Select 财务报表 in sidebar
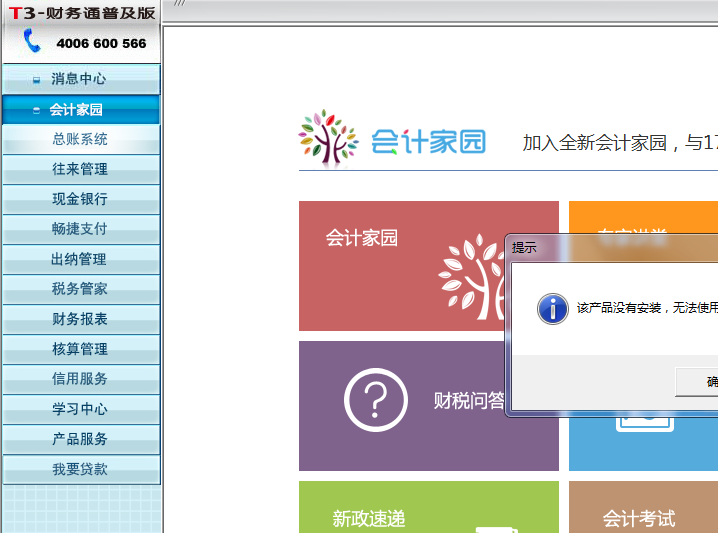718x533 pixels. [82, 319]
